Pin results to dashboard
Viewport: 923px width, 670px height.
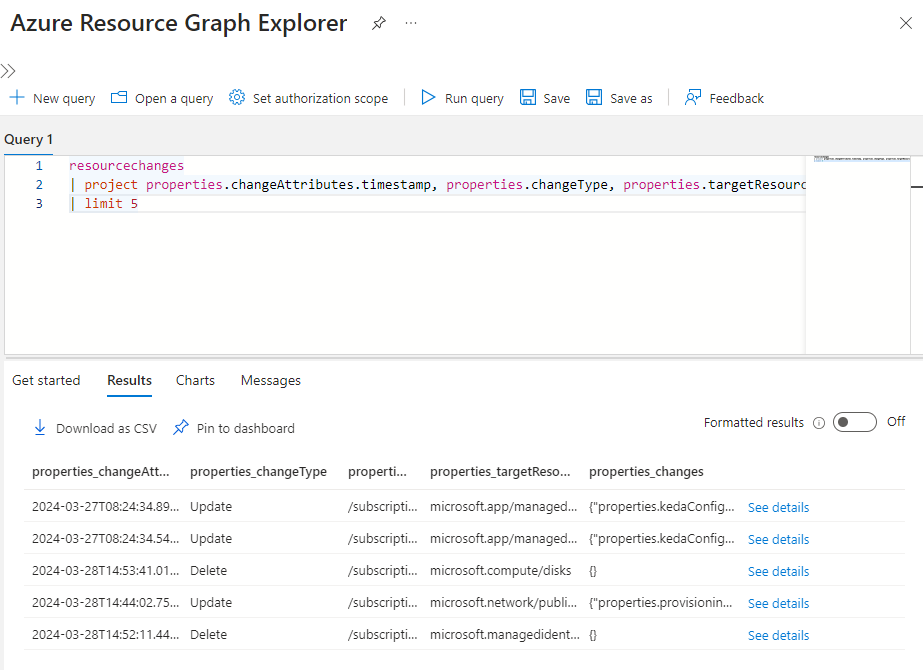coord(234,428)
